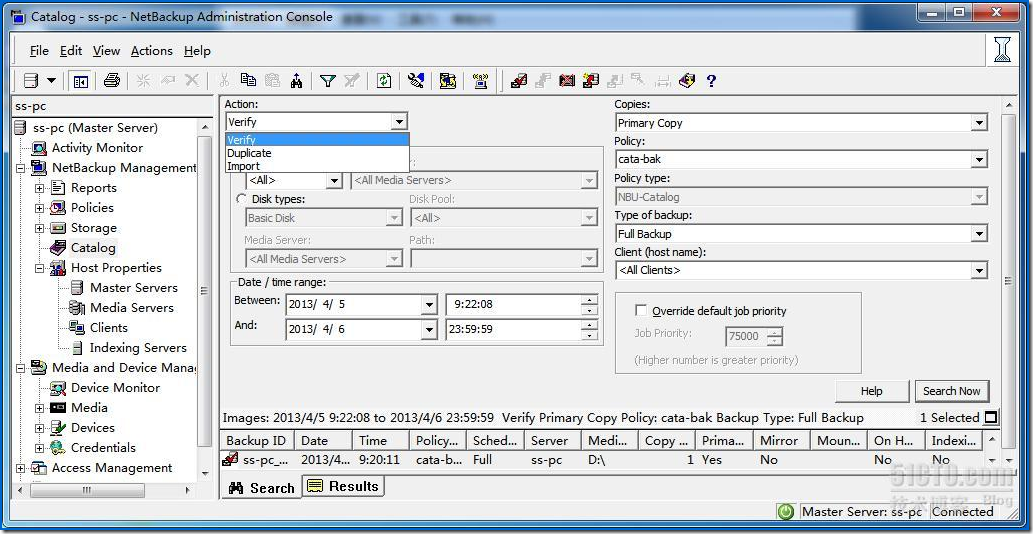Image resolution: width=1033 pixels, height=534 pixels.
Task: Open the Client host name dropdown
Action: [979, 271]
